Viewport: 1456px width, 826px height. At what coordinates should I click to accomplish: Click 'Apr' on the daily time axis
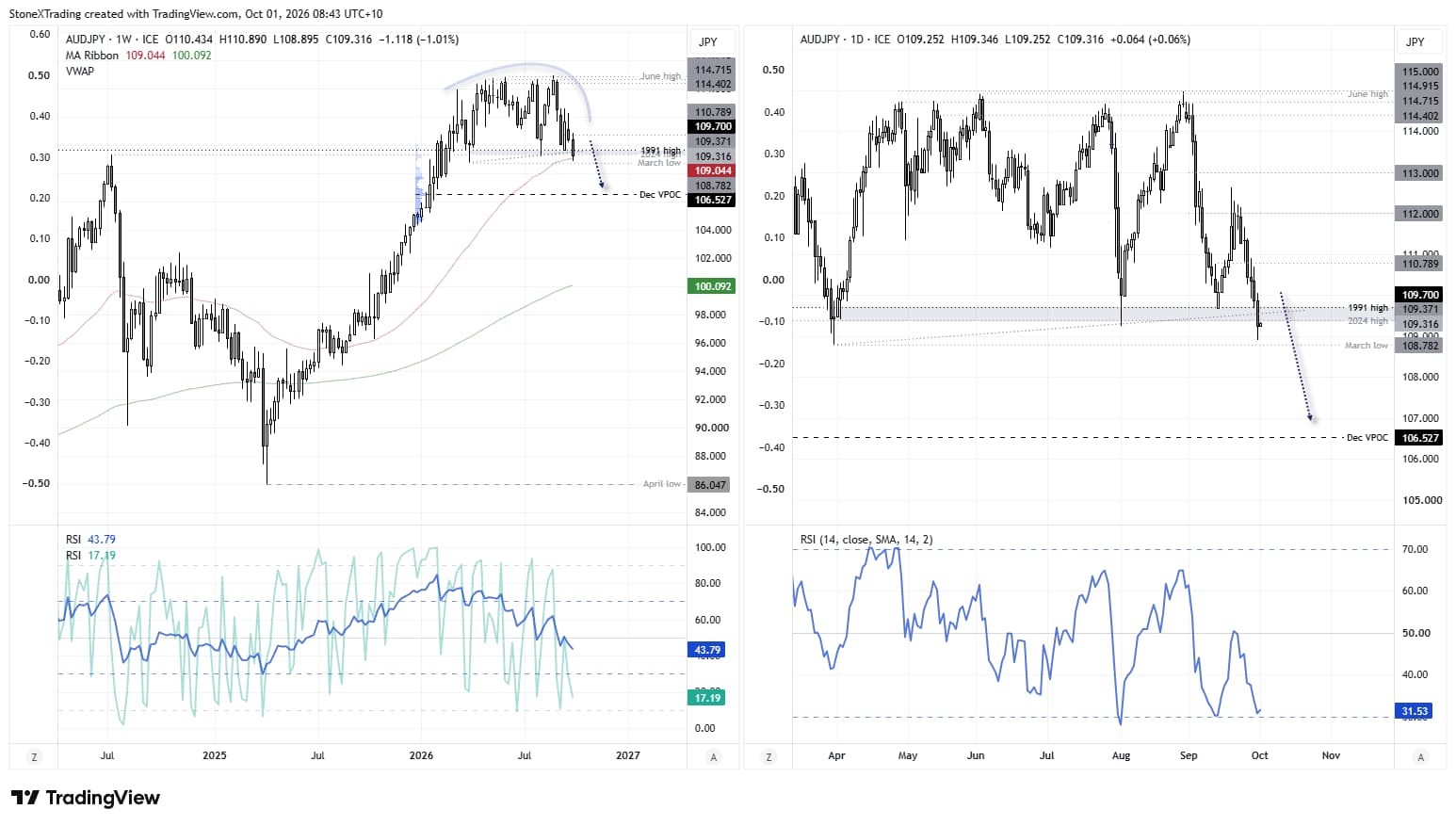pyautogui.click(x=836, y=755)
